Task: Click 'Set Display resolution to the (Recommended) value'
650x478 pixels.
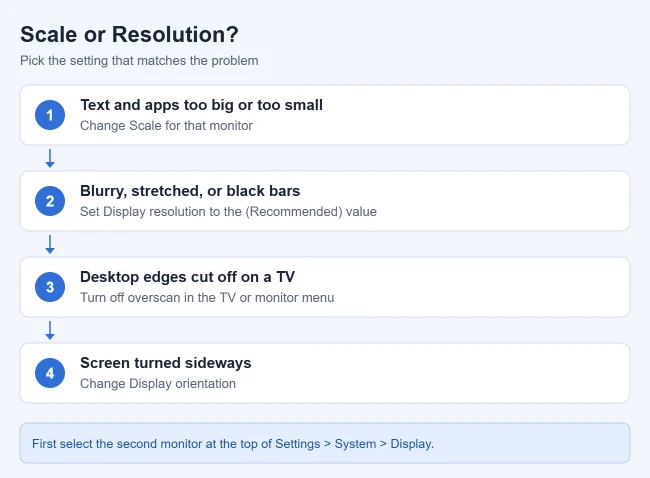Action: pyautogui.click(x=228, y=211)
